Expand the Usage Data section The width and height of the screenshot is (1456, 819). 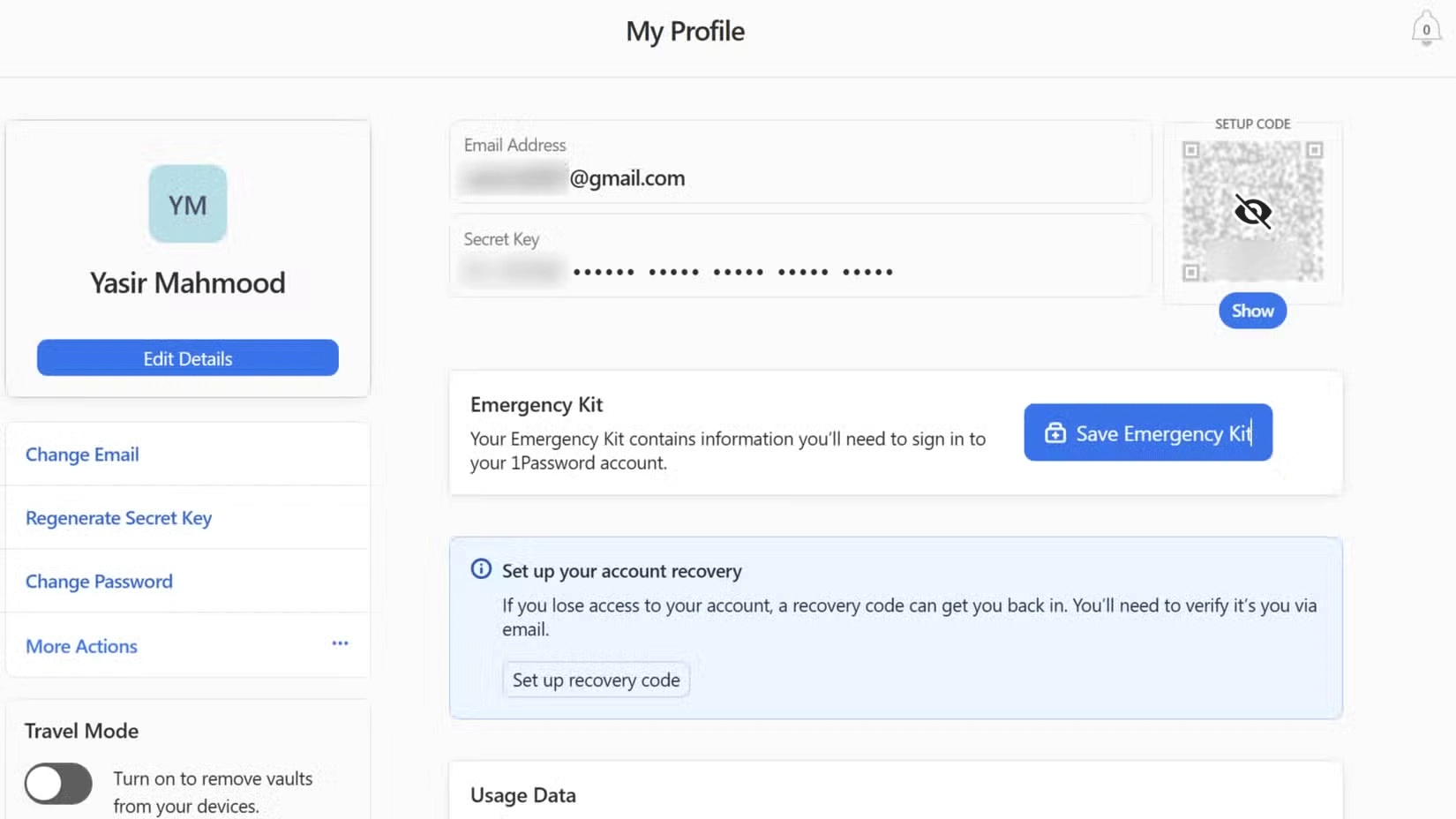click(x=522, y=794)
